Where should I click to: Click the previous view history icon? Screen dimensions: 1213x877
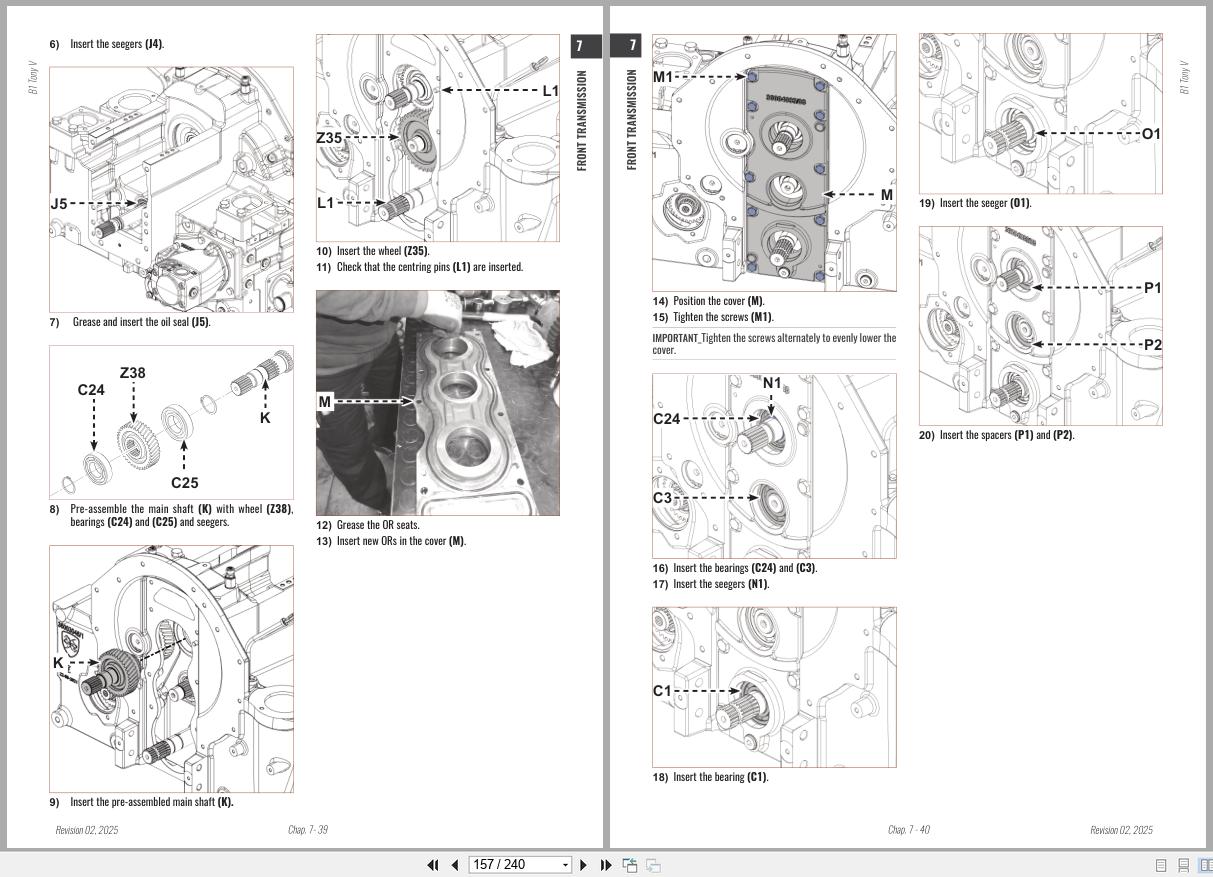tap(630, 864)
